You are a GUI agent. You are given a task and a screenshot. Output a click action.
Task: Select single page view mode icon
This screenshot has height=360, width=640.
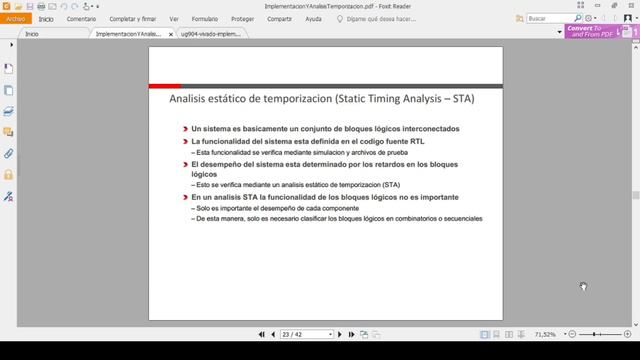click(x=484, y=334)
